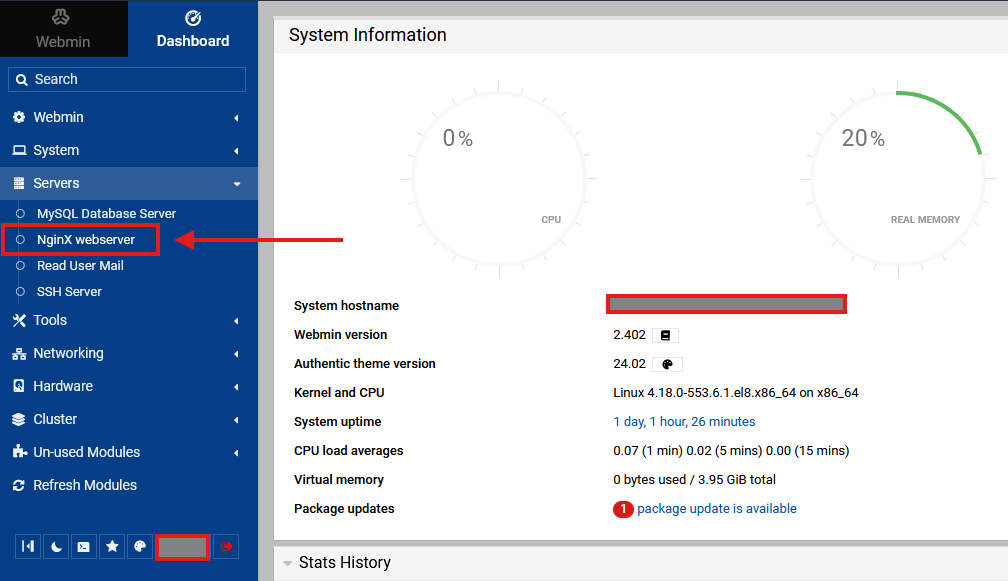Collapse the Servers menu section
The image size is (1008, 581).
(129, 183)
